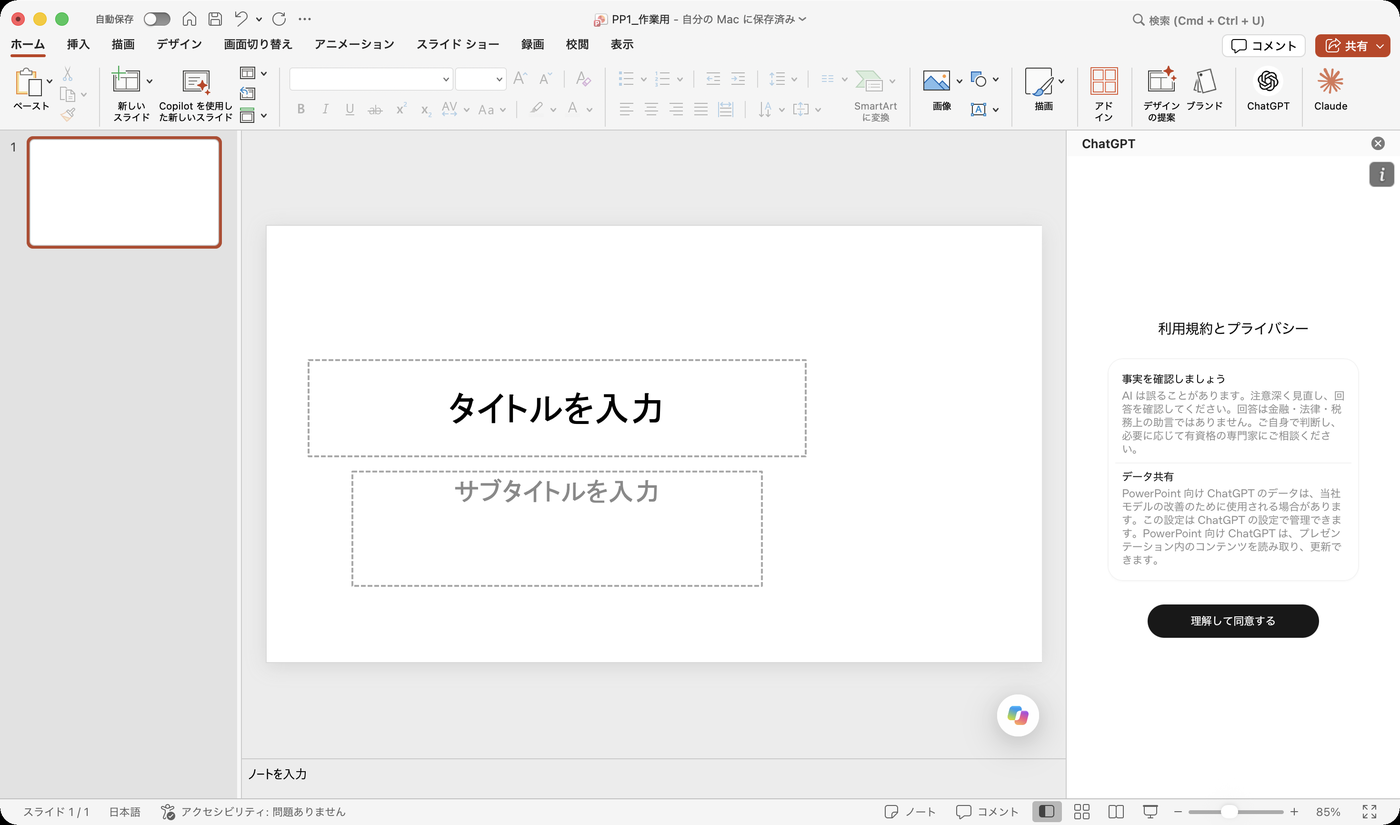Click the floating Copilot button on the slide area

click(1018, 715)
